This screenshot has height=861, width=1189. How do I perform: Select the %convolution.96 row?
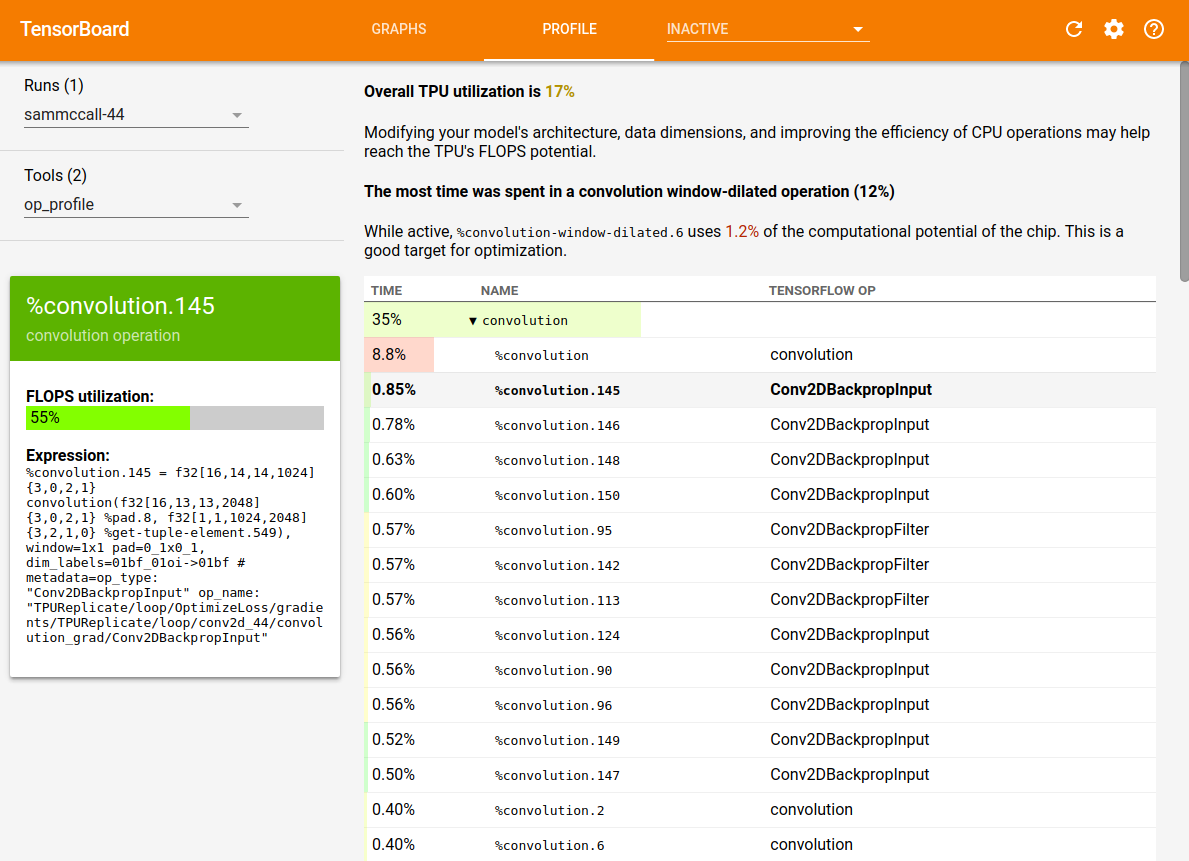(760, 704)
